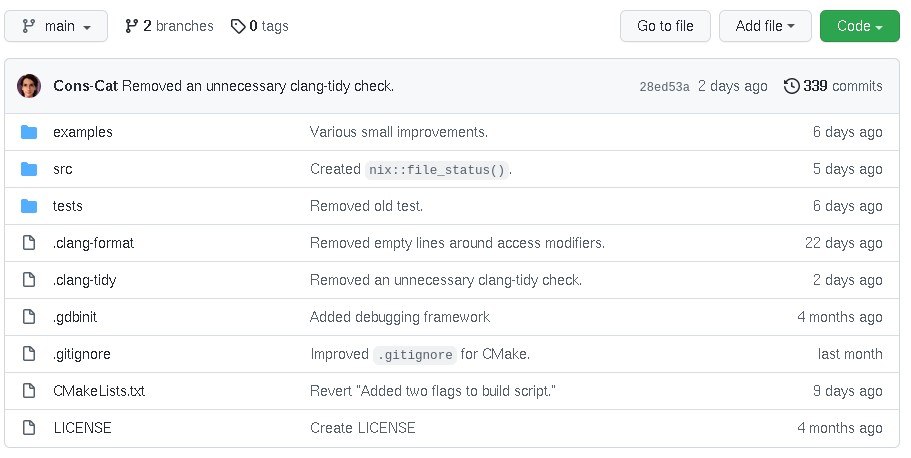Open the CMakeLists.txt file
The width and height of the screenshot is (911, 458).
99,391
